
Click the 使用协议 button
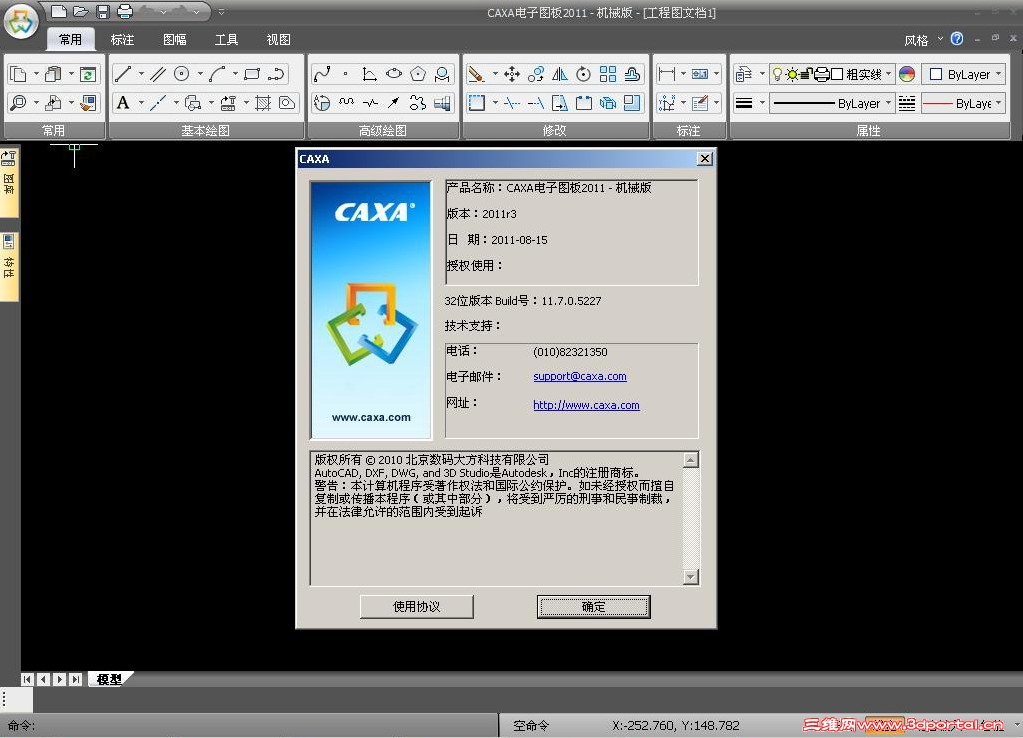[416, 606]
